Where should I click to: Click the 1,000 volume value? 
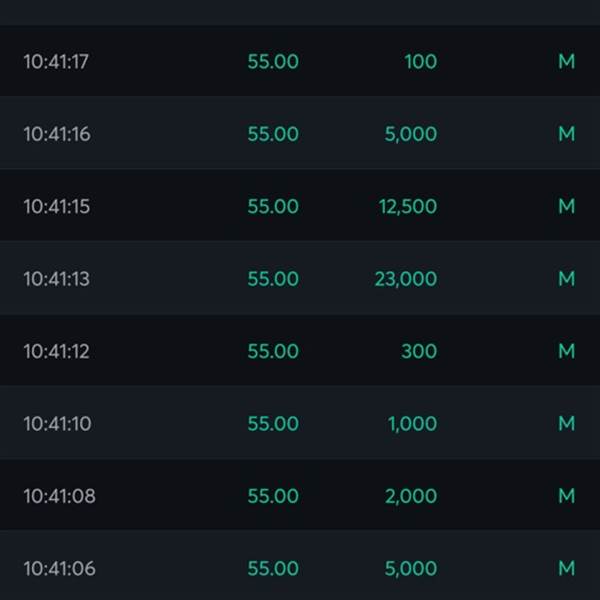(412, 424)
